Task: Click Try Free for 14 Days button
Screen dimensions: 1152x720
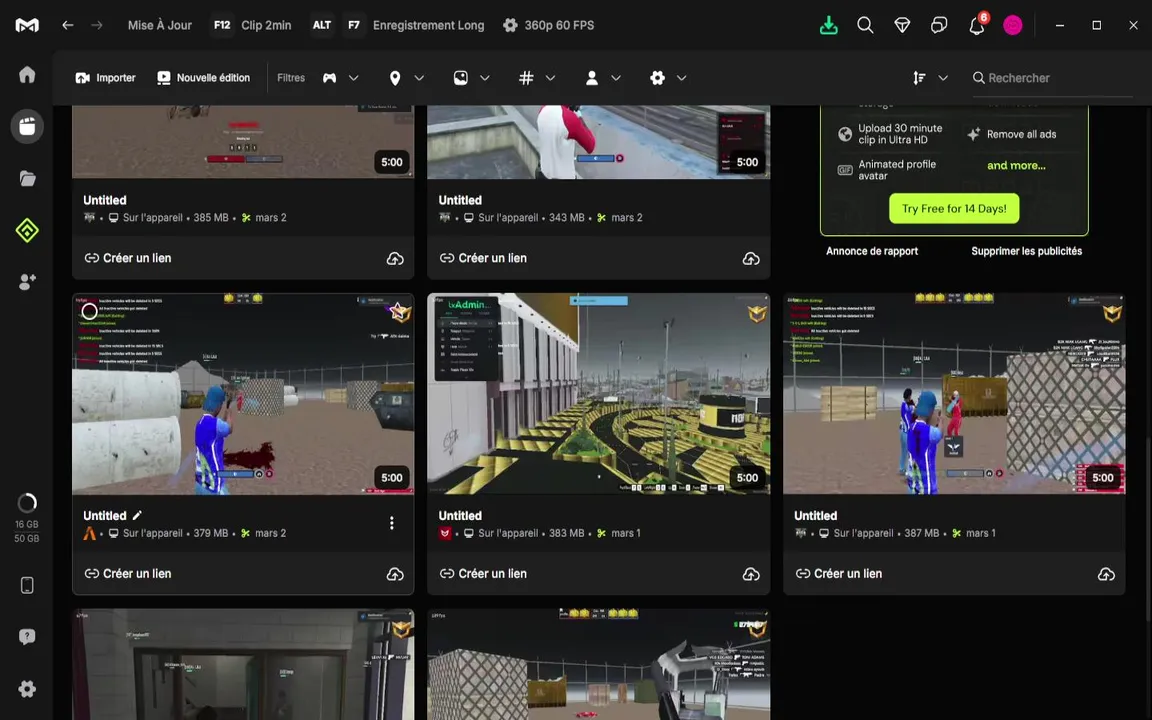Action: click(954, 209)
